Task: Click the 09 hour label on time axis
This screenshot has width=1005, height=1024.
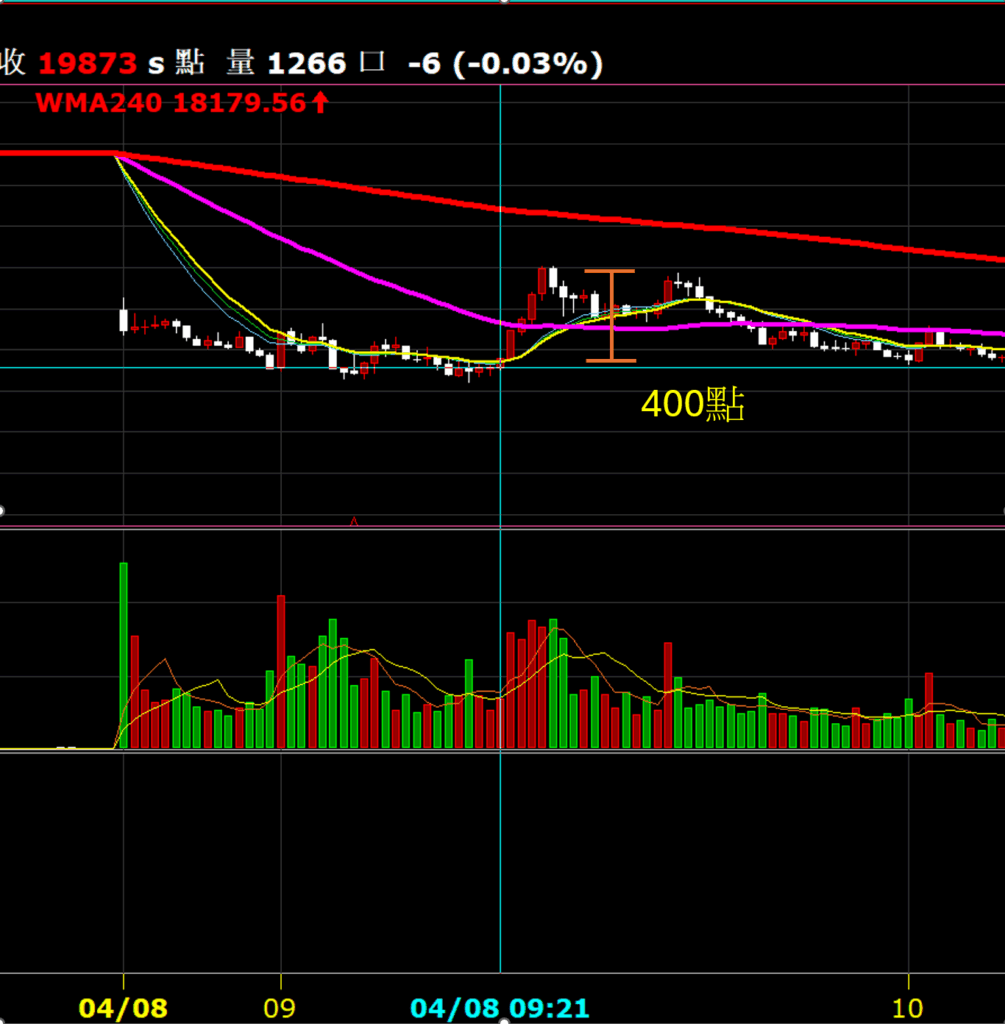Action: (x=281, y=1007)
